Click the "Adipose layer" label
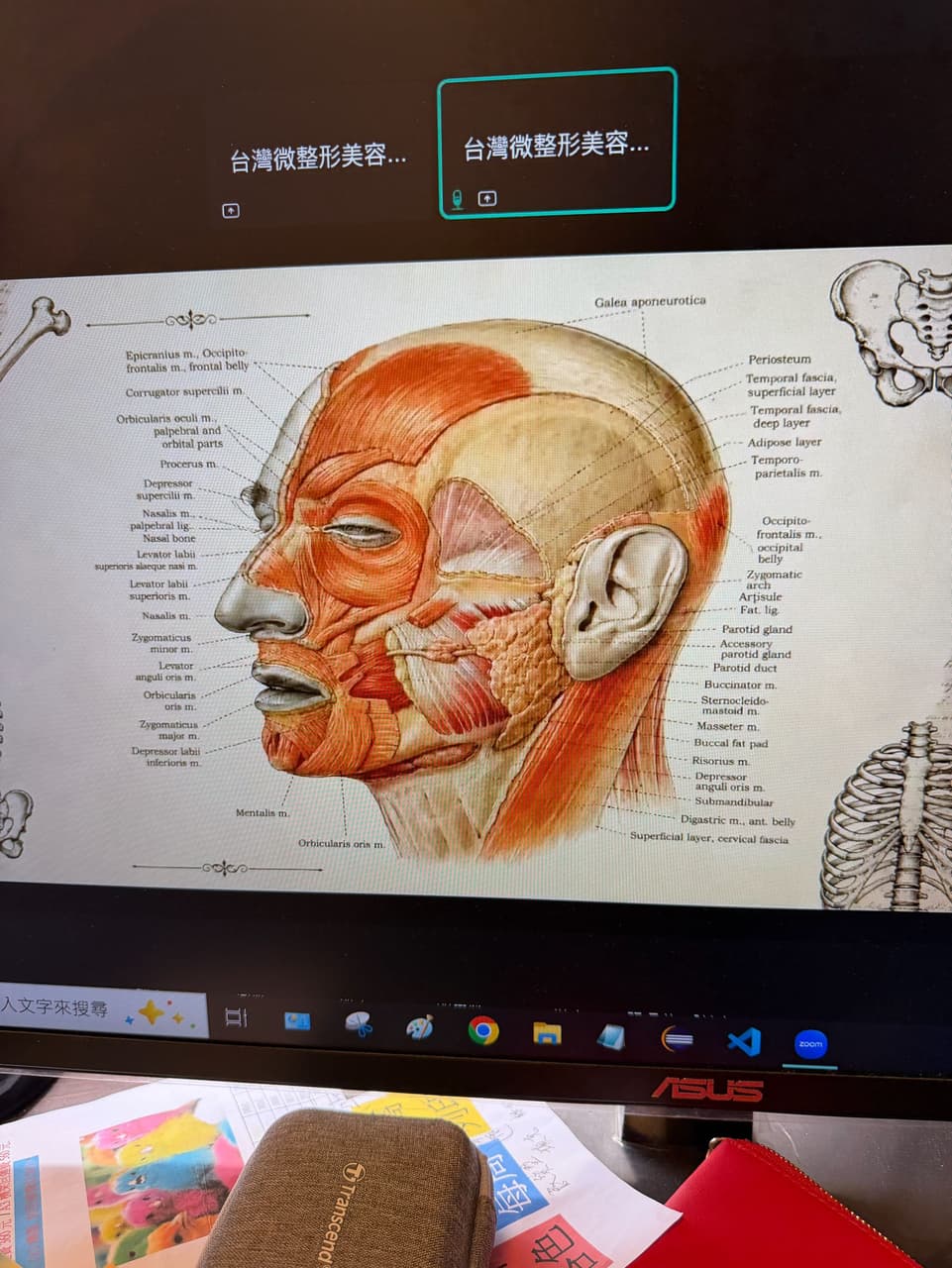Image resolution: width=952 pixels, height=1268 pixels. coord(785,442)
